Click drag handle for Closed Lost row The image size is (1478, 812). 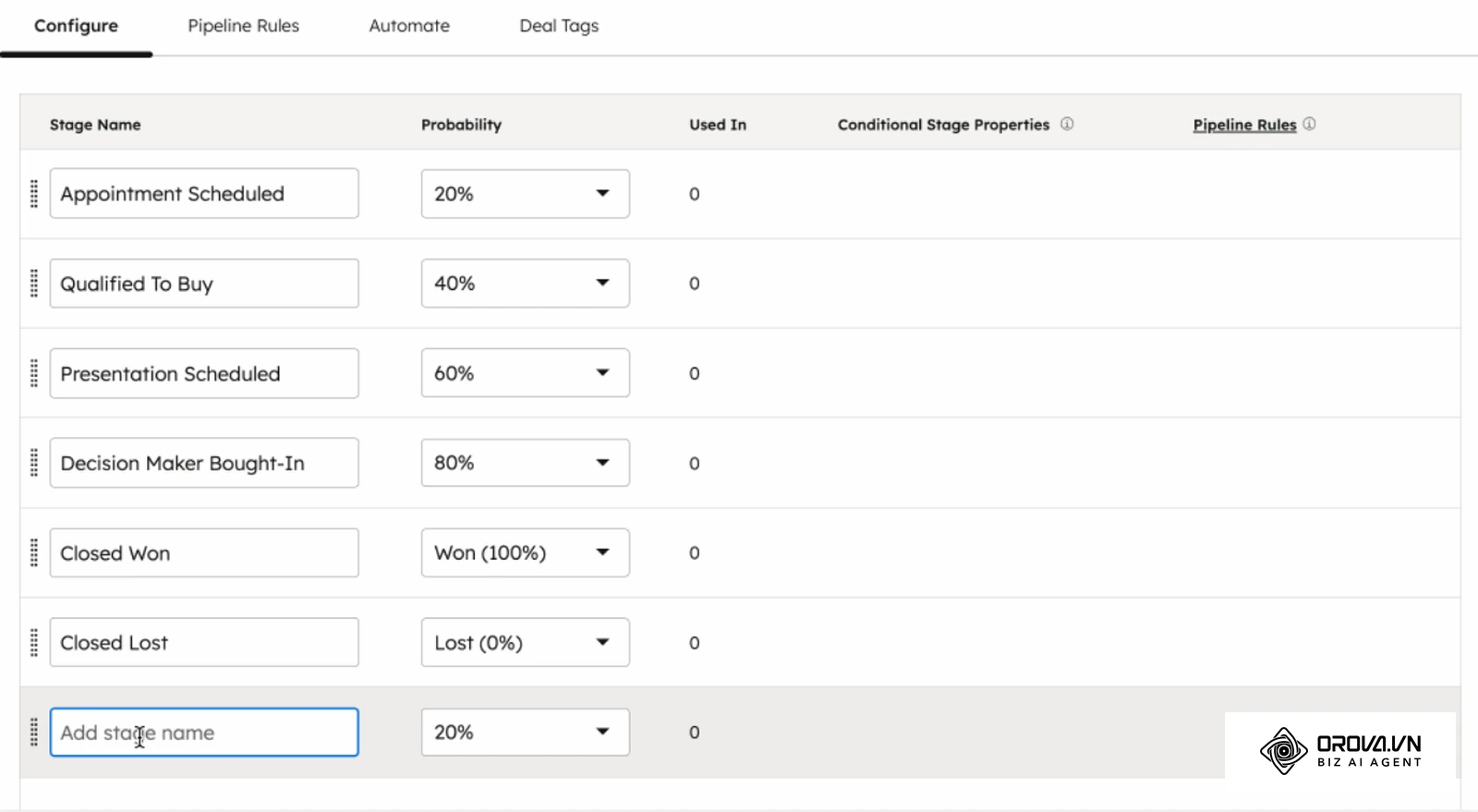tap(34, 642)
